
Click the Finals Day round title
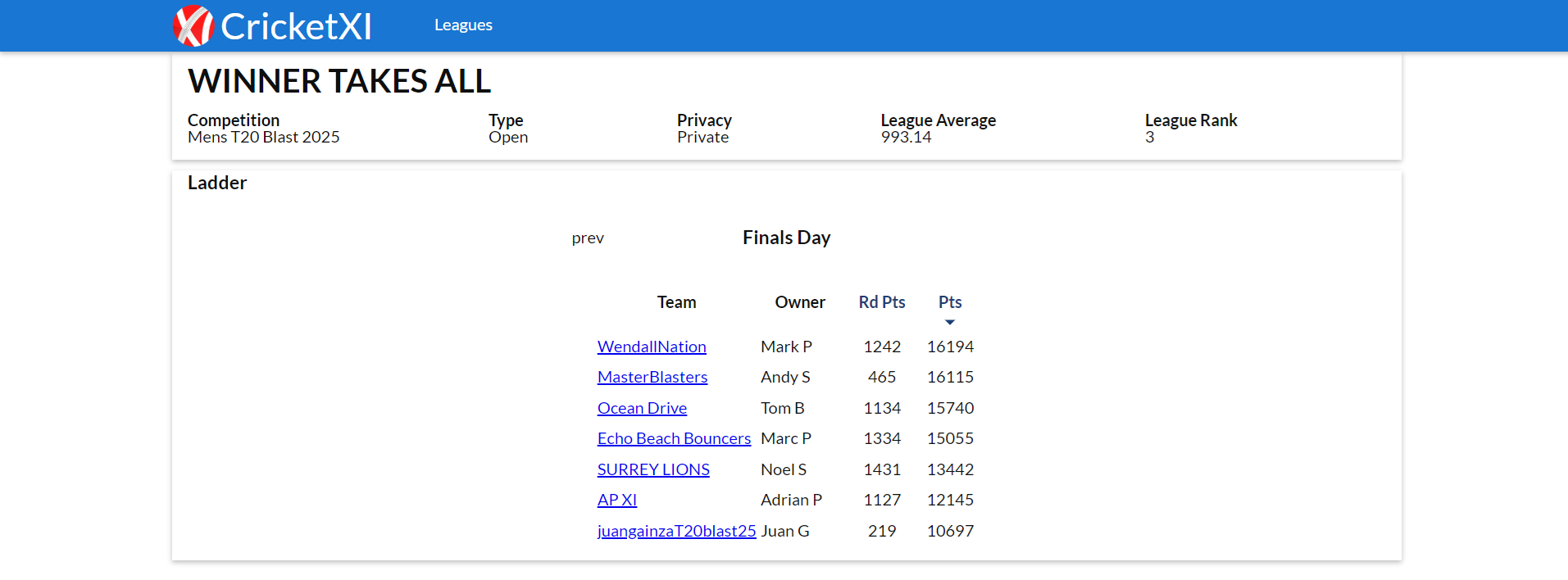[x=786, y=238]
